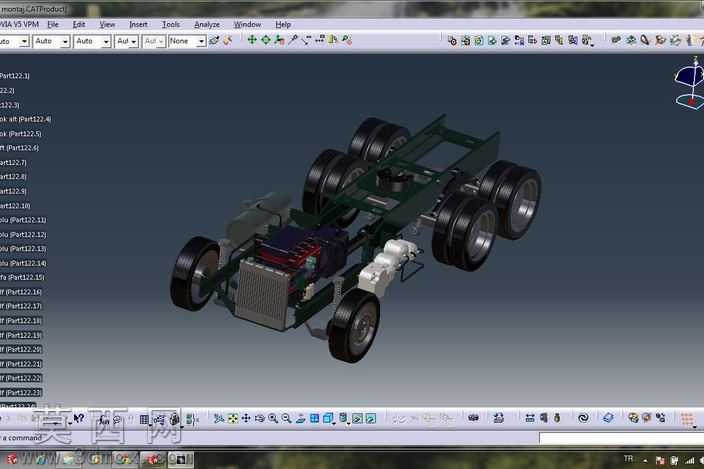This screenshot has height=469, width=704.
Task: Click the Create Multi-View icon
Action: [314, 418]
